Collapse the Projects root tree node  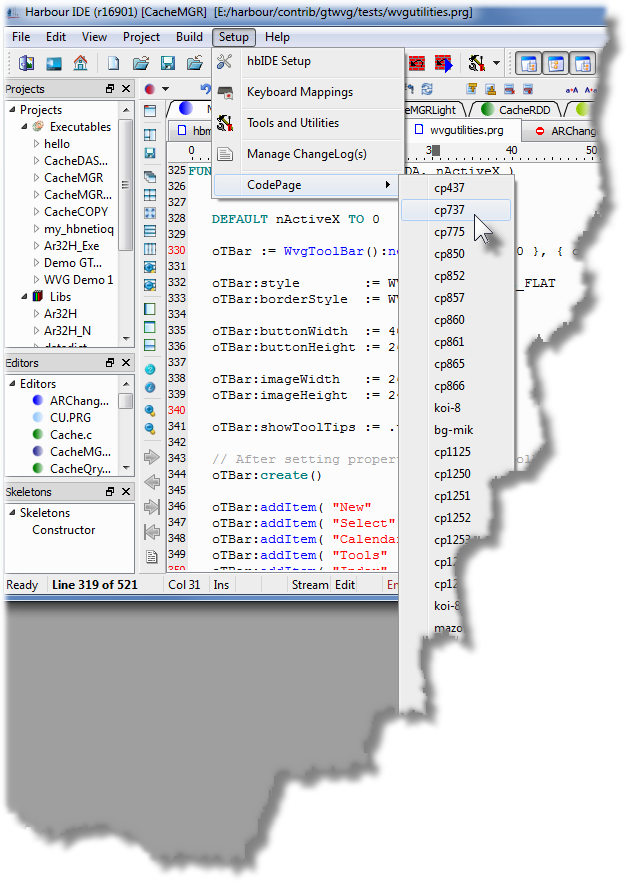(x=12, y=109)
